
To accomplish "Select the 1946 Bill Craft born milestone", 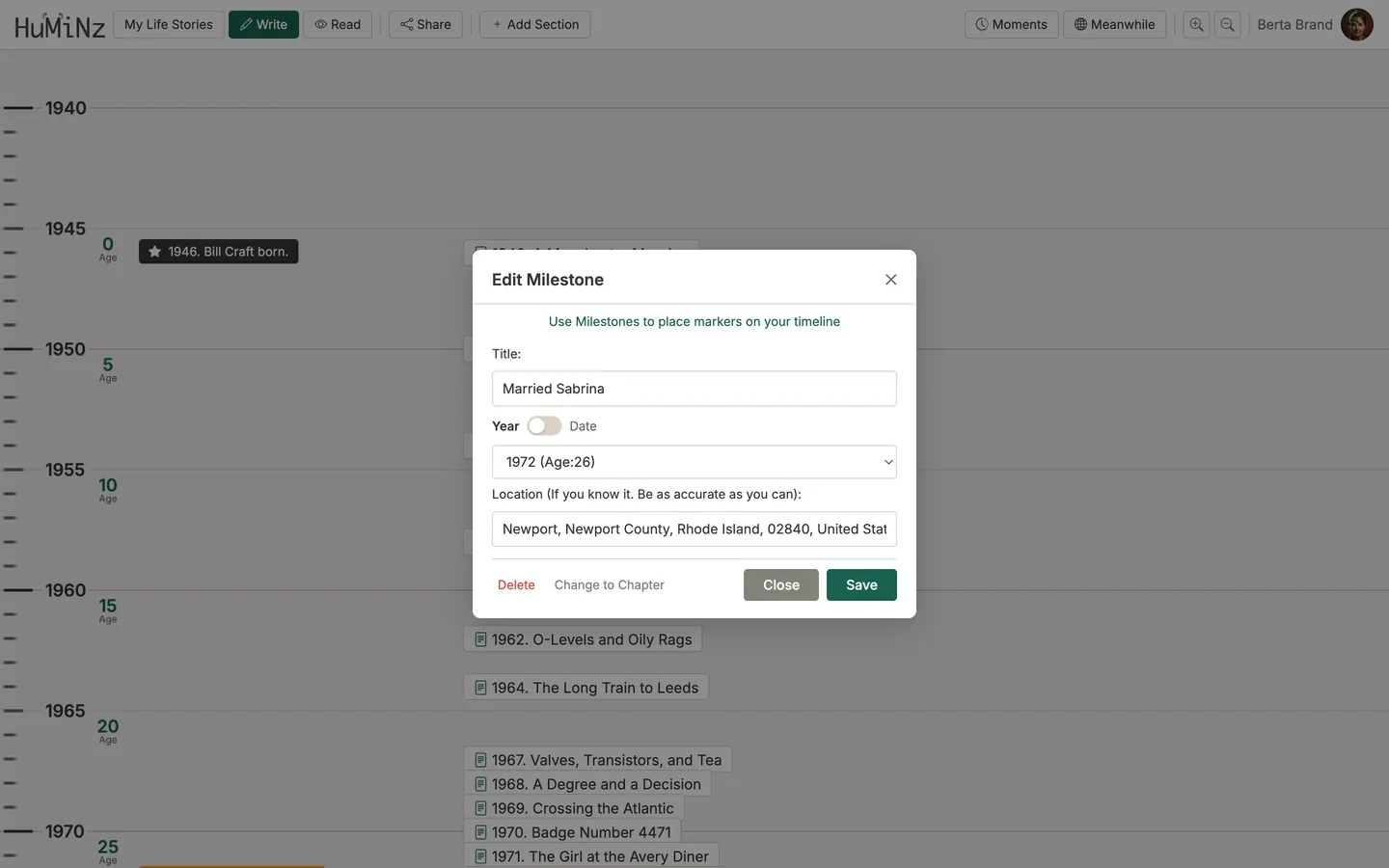I will tap(219, 252).
